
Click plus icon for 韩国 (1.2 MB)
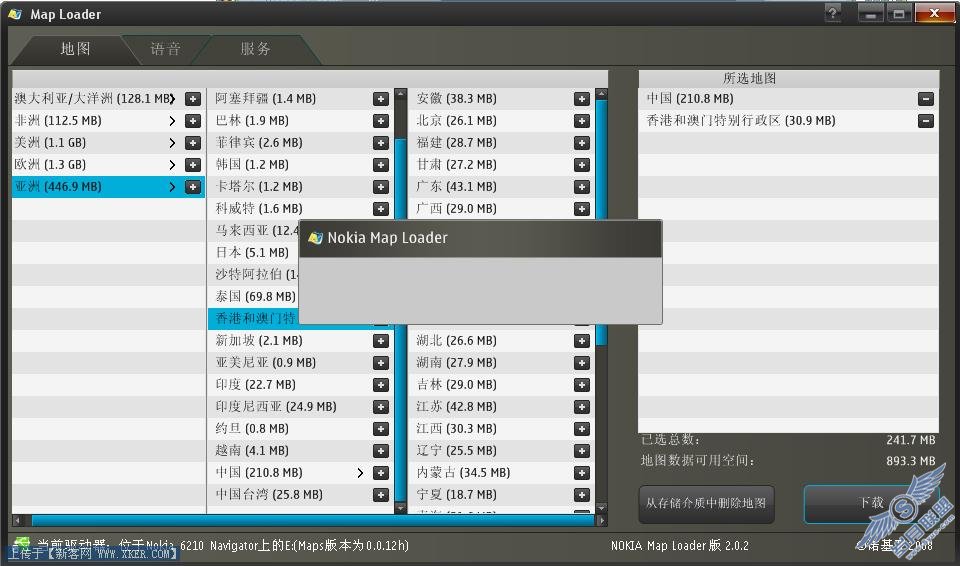click(381, 165)
